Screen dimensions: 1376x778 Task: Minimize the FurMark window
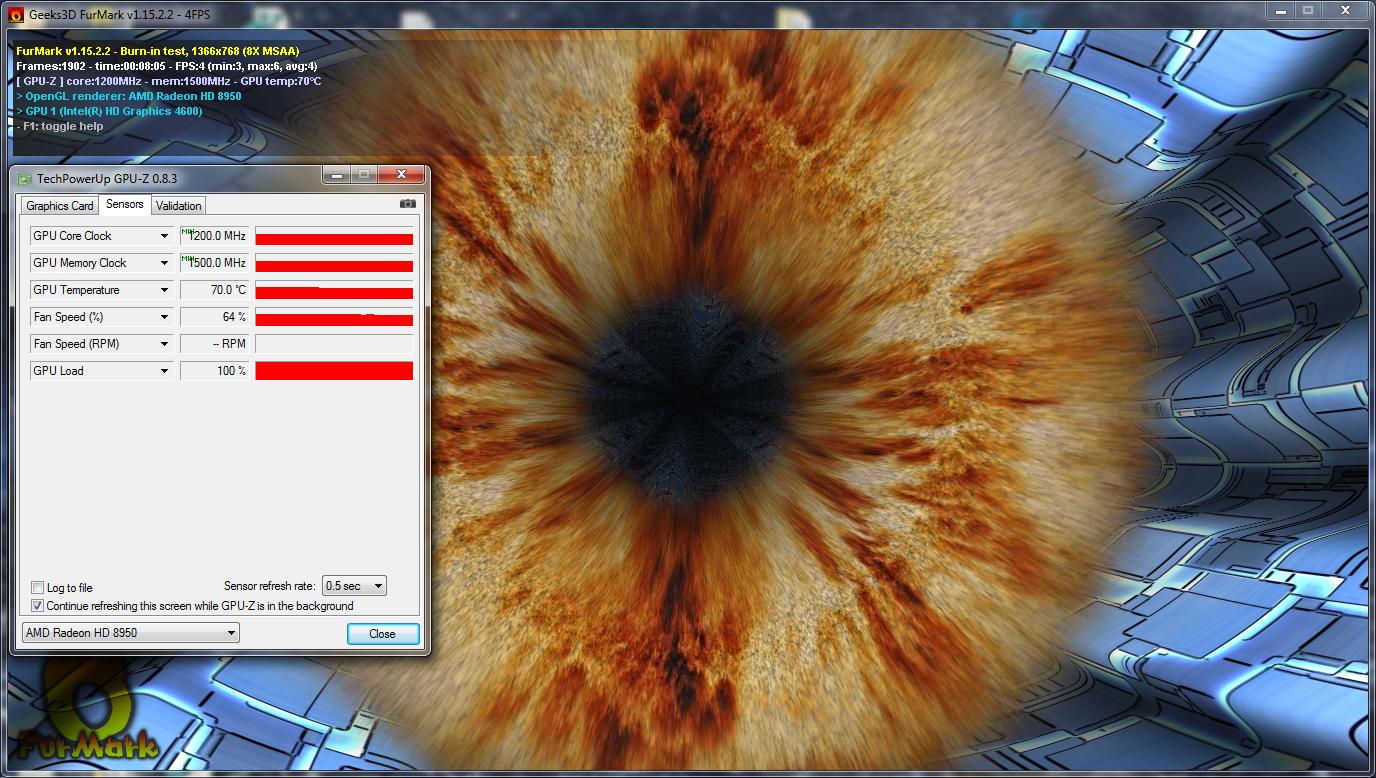coord(1281,10)
